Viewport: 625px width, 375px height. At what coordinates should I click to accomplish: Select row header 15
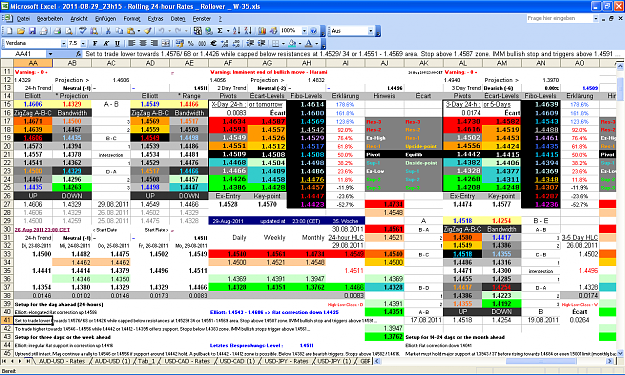tap(7, 104)
